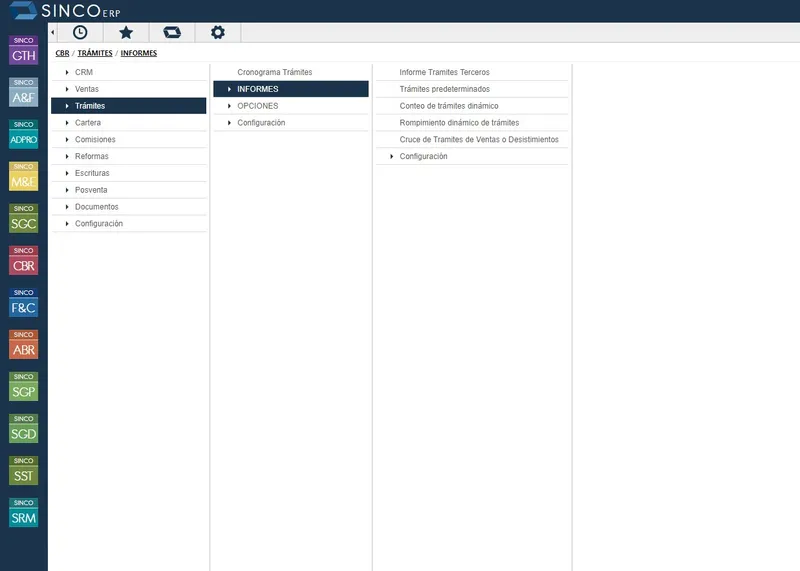
Task: Expand Configuración in the third column
Action: click(x=472, y=157)
